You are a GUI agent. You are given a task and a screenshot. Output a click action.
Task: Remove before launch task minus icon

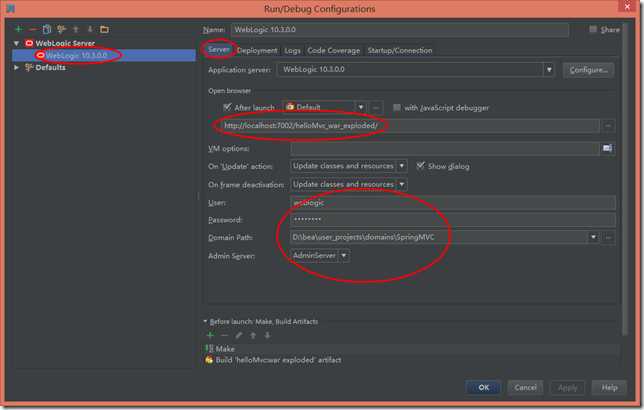[x=224, y=335]
